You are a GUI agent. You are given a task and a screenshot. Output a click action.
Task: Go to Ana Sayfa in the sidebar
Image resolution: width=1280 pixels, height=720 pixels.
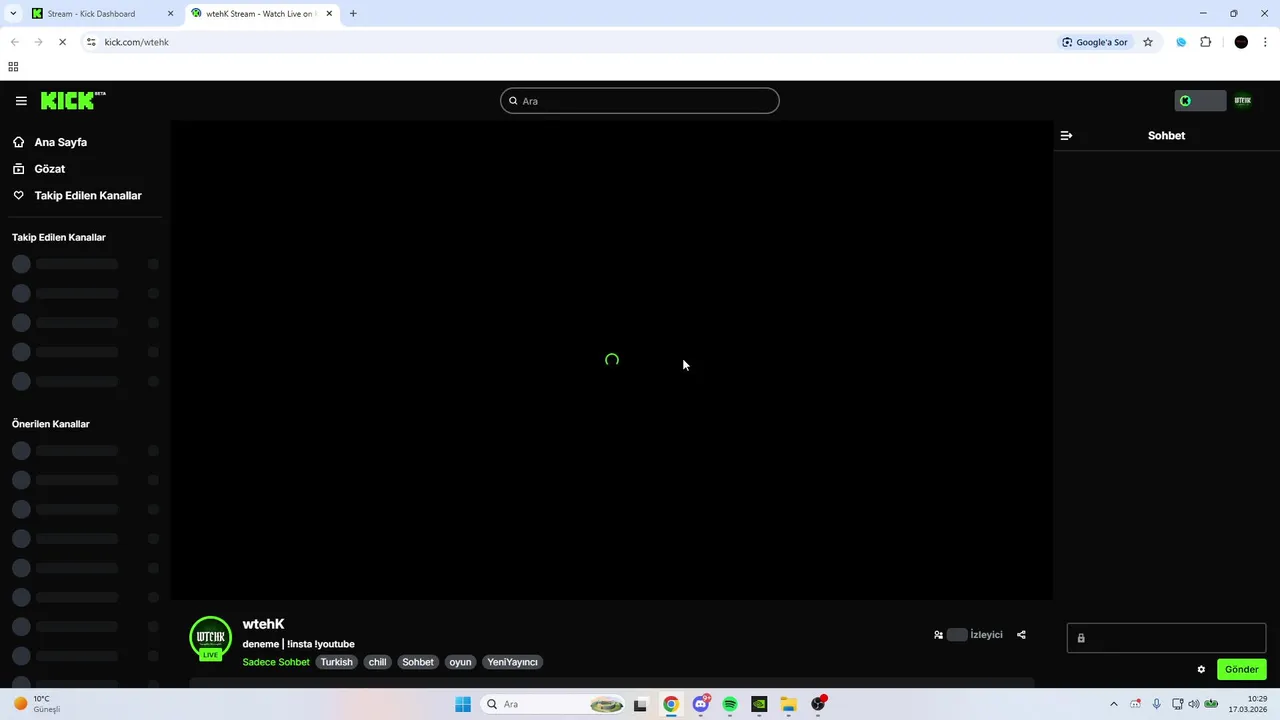pyautogui.click(x=60, y=142)
